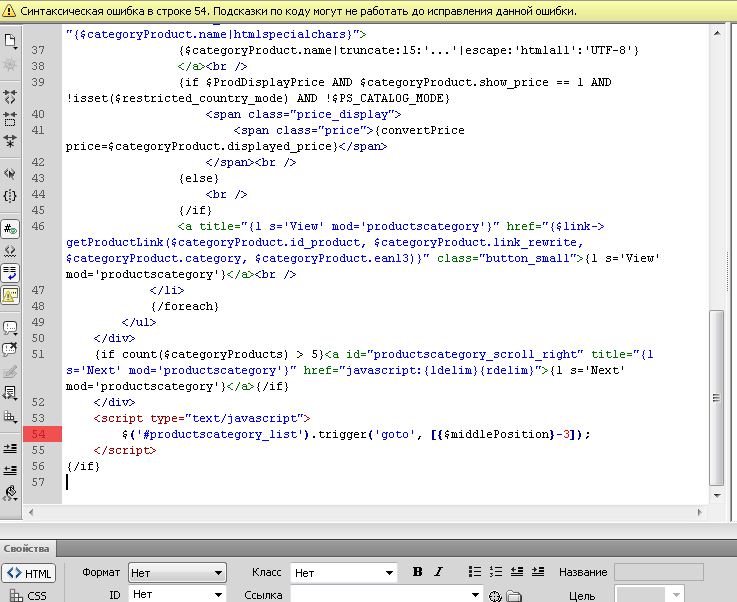The image size is (737, 602).
Task: Open Documents button in coding toolbar
Action: point(10,41)
